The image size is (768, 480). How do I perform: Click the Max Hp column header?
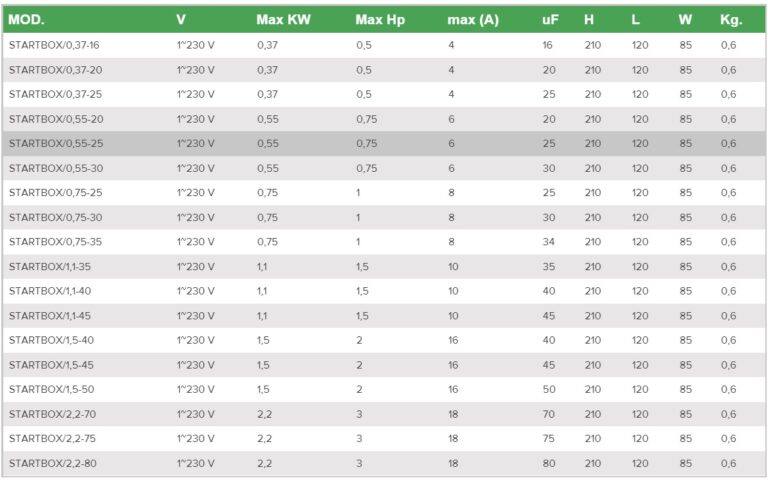pos(380,20)
